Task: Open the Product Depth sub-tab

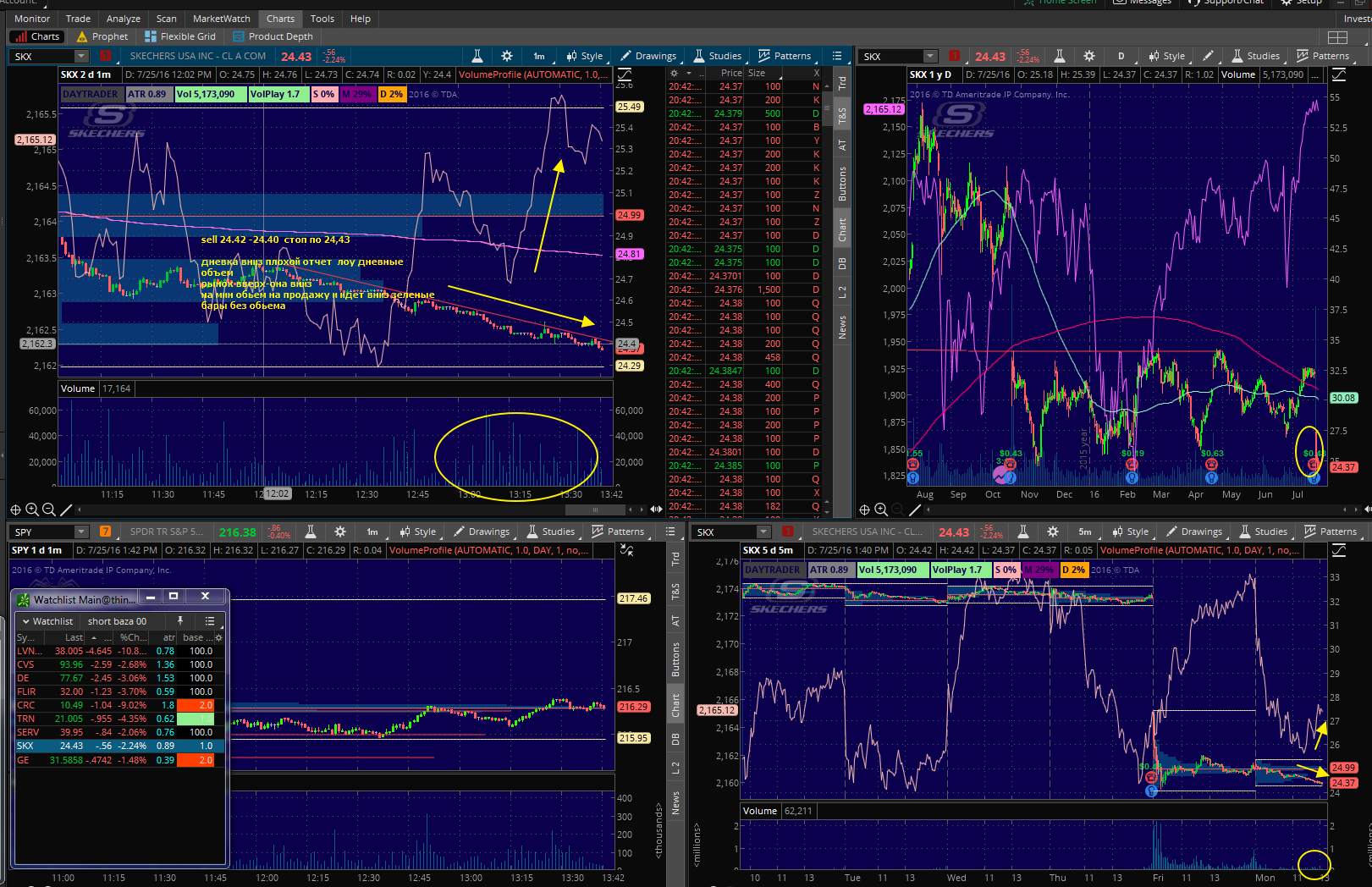Action: click(x=273, y=36)
